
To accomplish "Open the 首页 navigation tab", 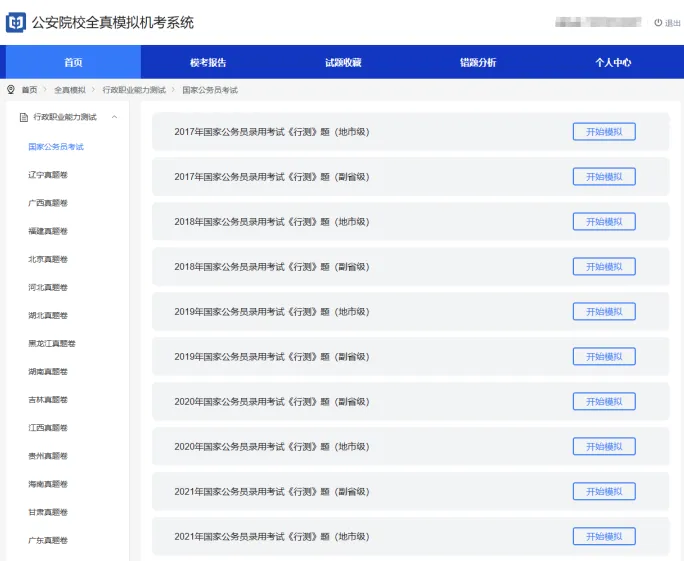I will (x=73, y=62).
